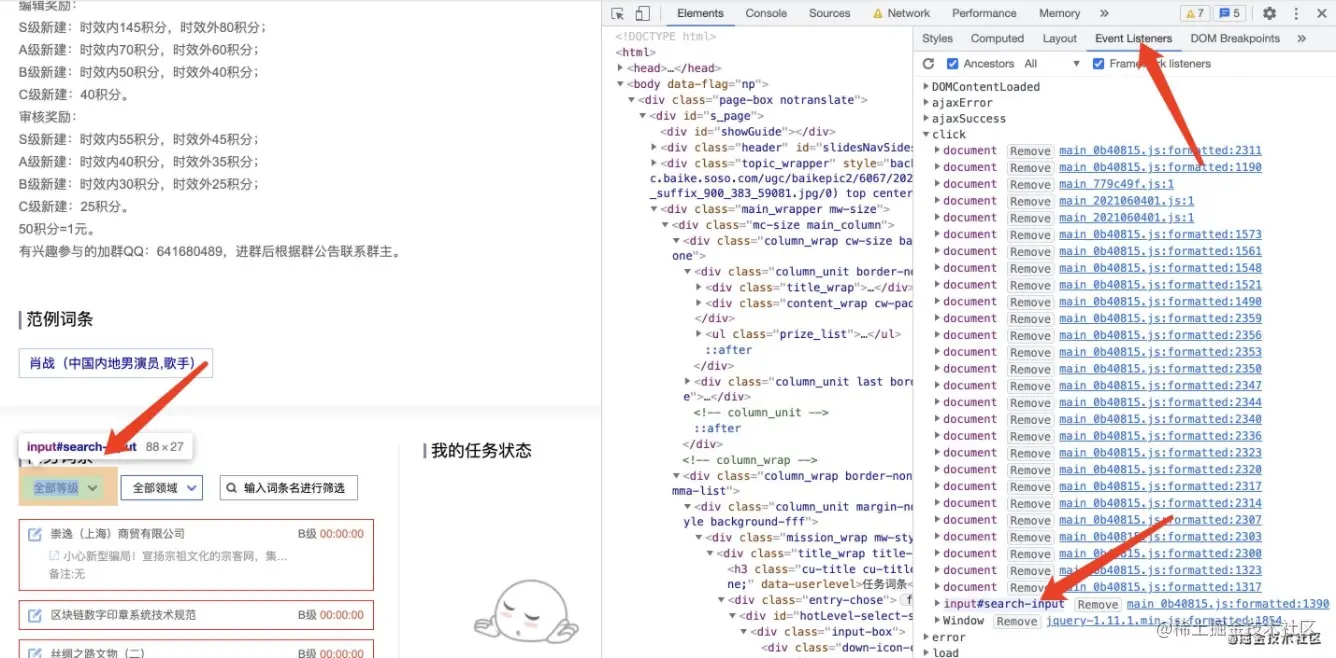The height and width of the screenshot is (658, 1336).
Task: Open the task card 区块链数字印章系统技术规范
Action: point(196,615)
